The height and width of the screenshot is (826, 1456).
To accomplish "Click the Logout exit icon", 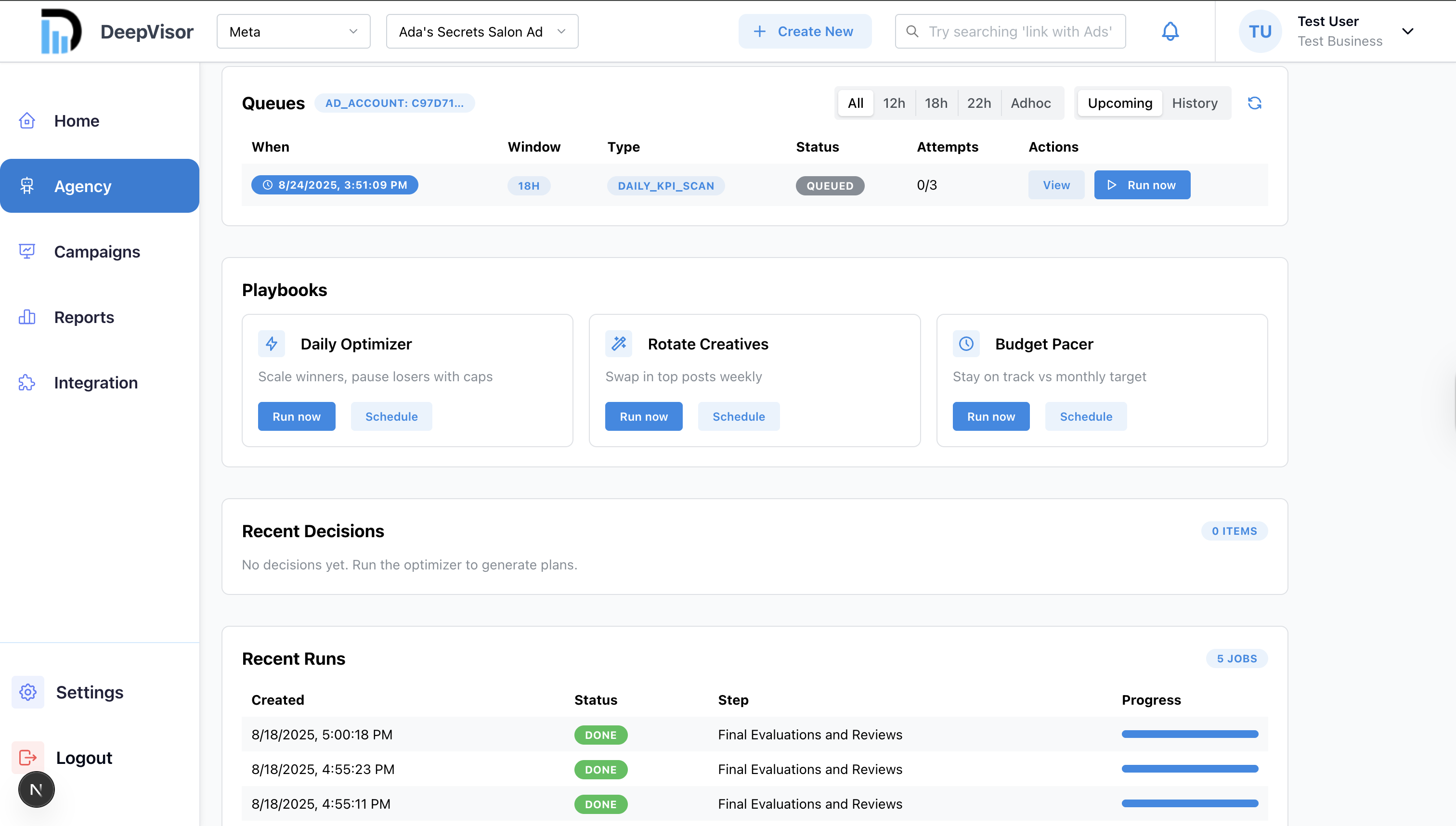I will pos(28,757).
